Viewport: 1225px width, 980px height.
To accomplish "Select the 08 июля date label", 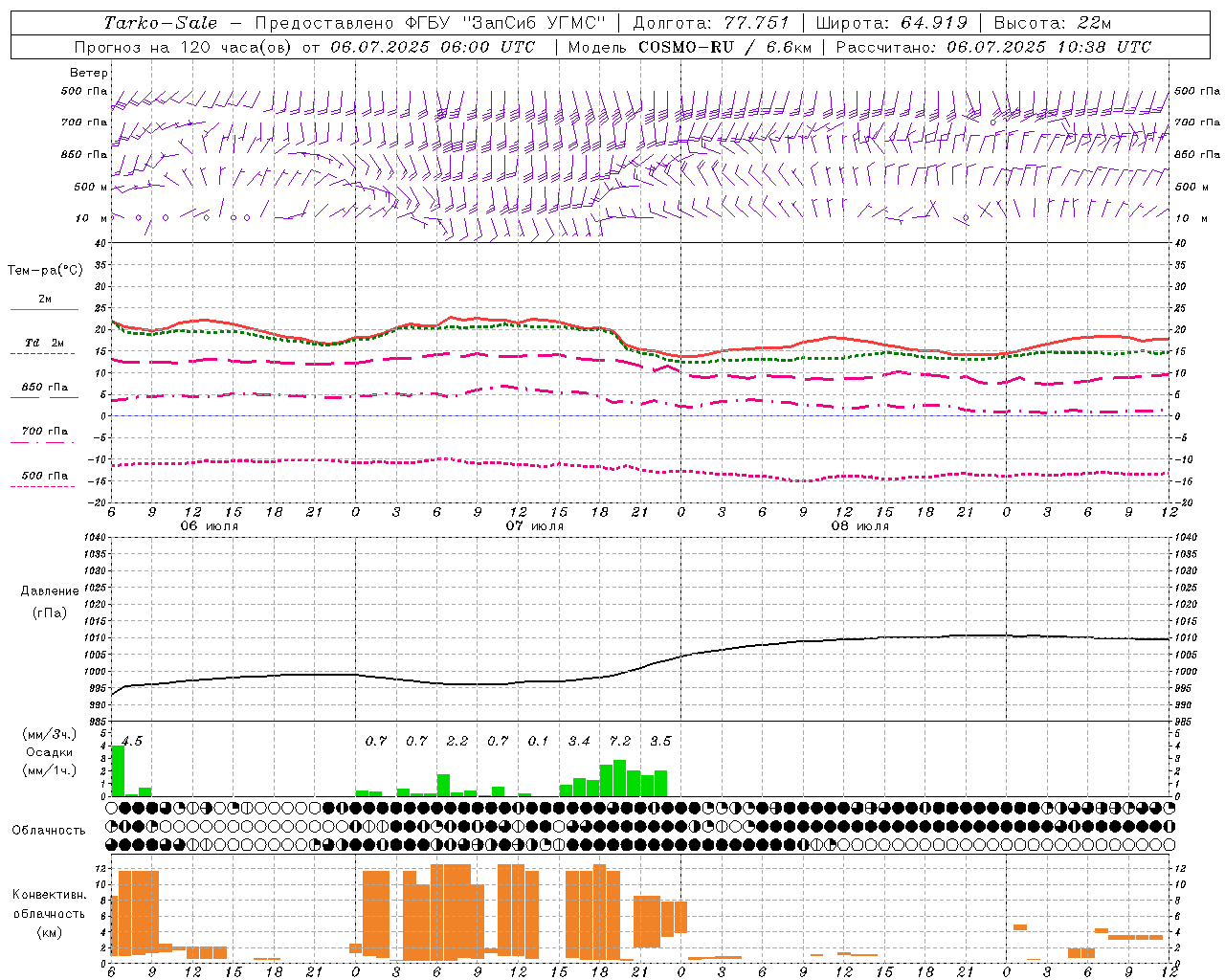I will (860, 526).
